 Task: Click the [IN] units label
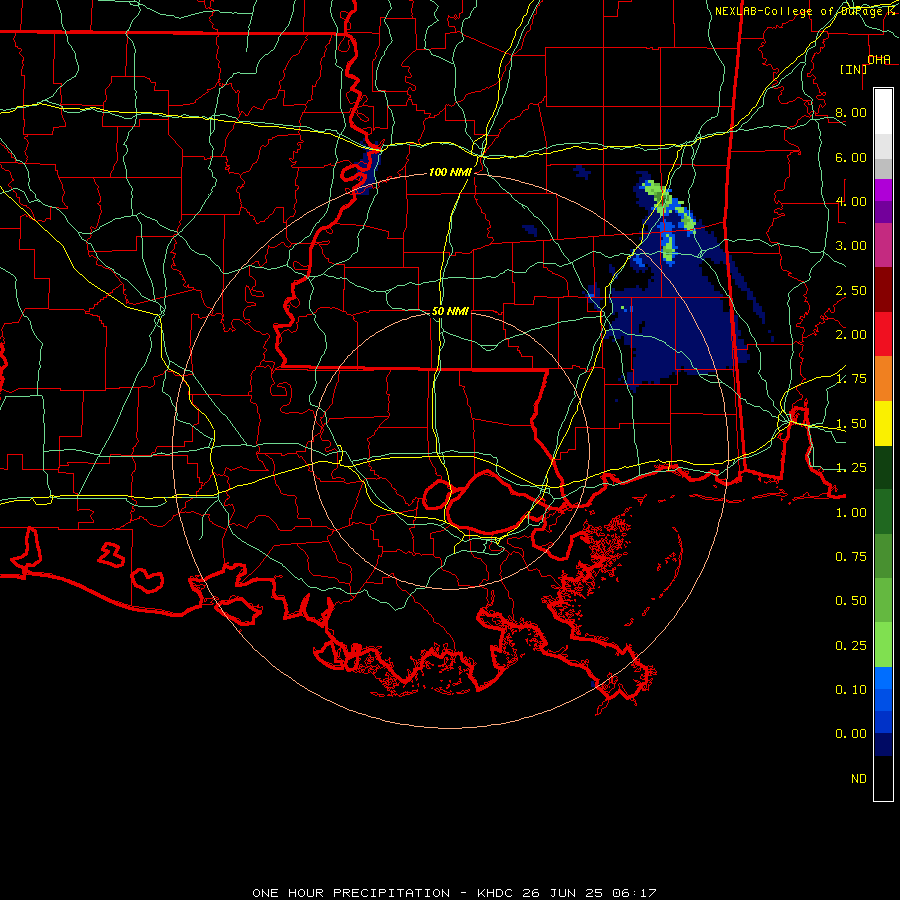[x=853, y=69]
